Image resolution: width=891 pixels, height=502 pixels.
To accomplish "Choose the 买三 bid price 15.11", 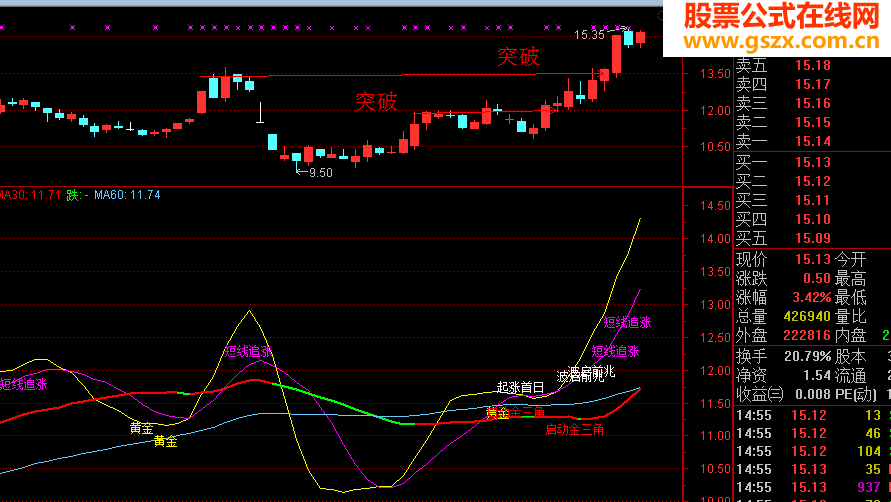I will (813, 200).
